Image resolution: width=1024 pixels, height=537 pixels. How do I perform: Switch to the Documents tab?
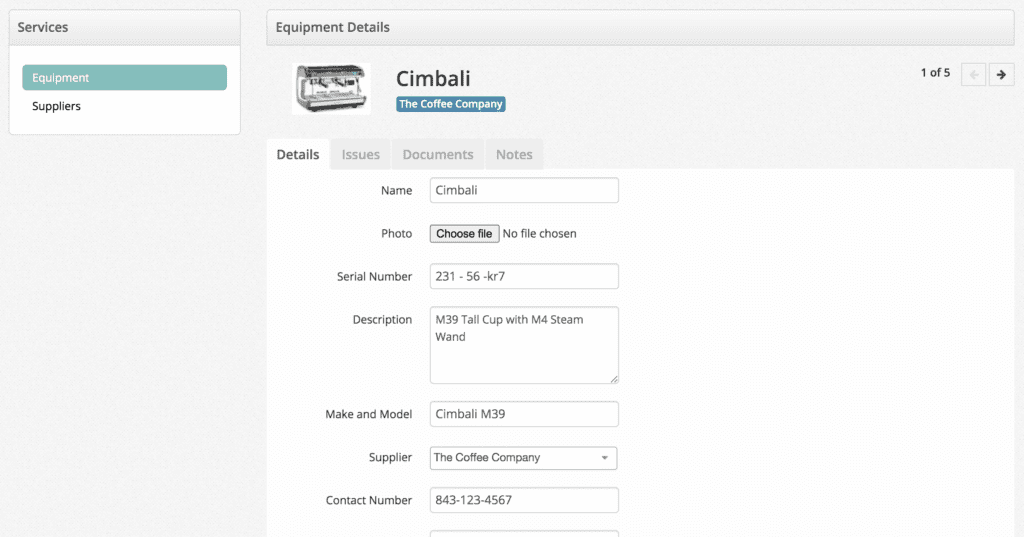click(438, 154)
